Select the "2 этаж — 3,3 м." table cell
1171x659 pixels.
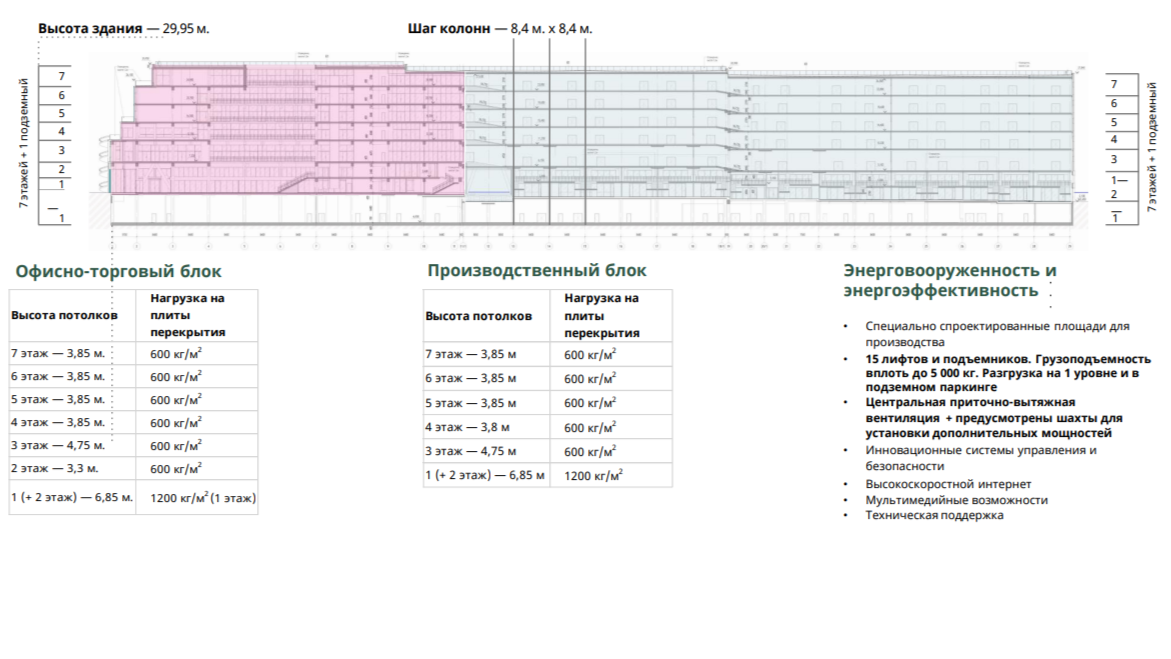click(x=56, y=468)
